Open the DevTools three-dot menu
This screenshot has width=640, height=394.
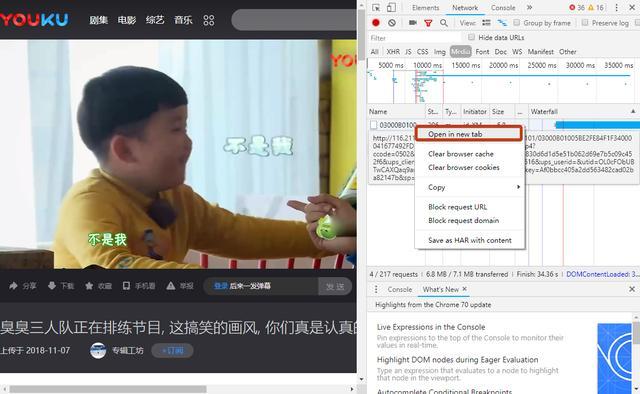point(616,8)
